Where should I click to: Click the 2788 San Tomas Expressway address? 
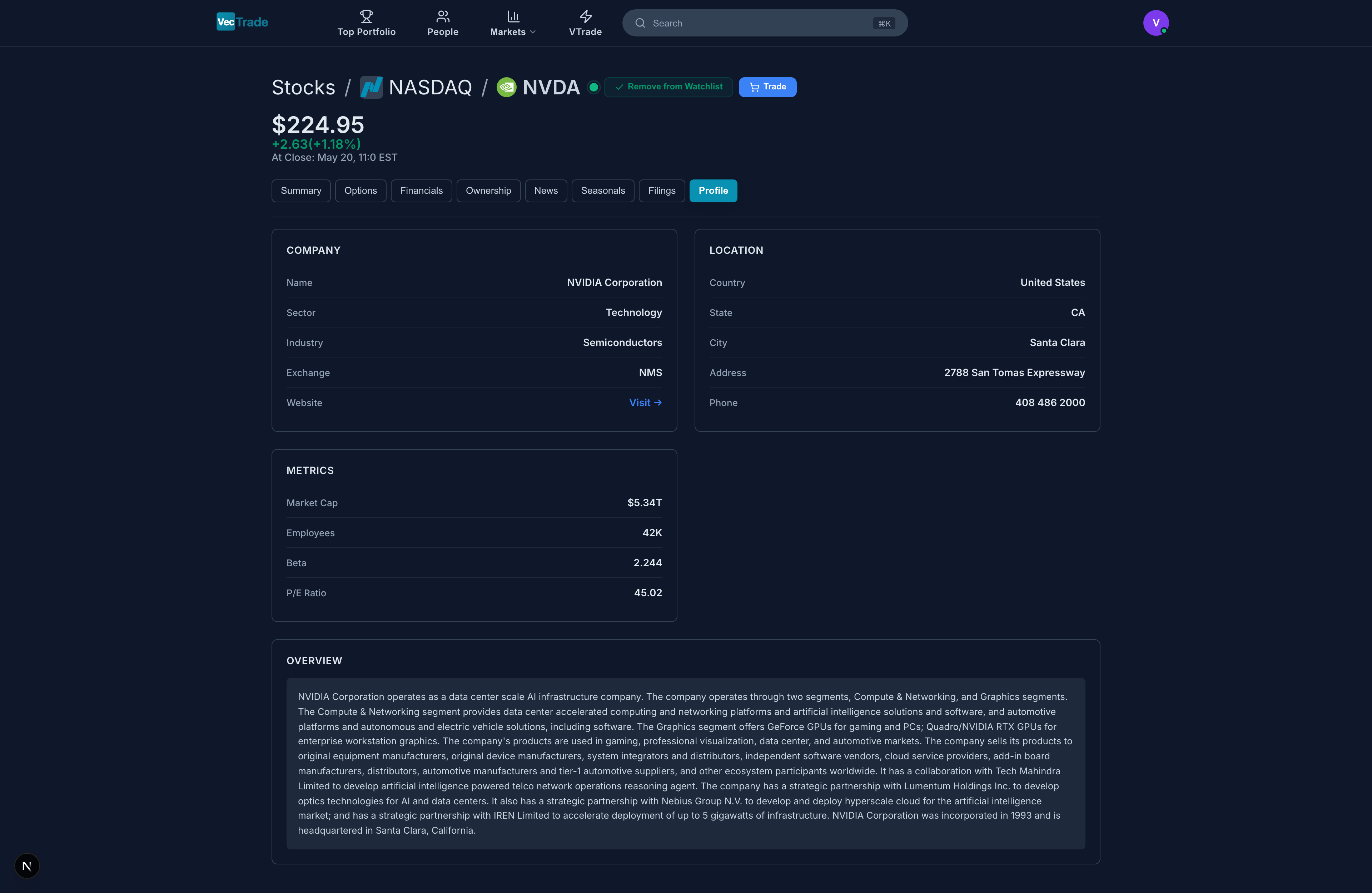pyautogui.click(x=1015, y=373)
